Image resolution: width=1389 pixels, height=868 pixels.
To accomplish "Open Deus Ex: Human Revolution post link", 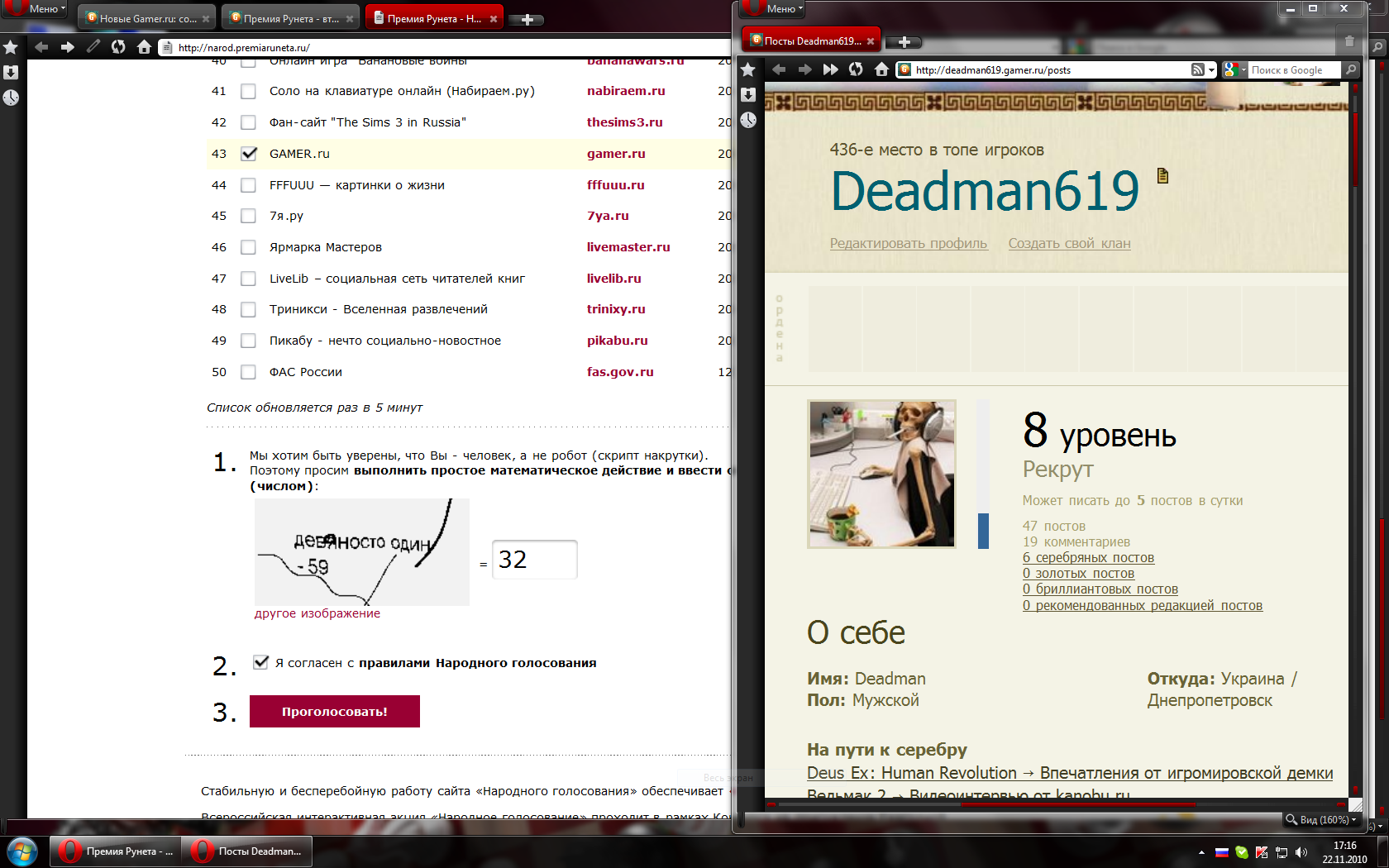I will click(x=1070, y=773).
